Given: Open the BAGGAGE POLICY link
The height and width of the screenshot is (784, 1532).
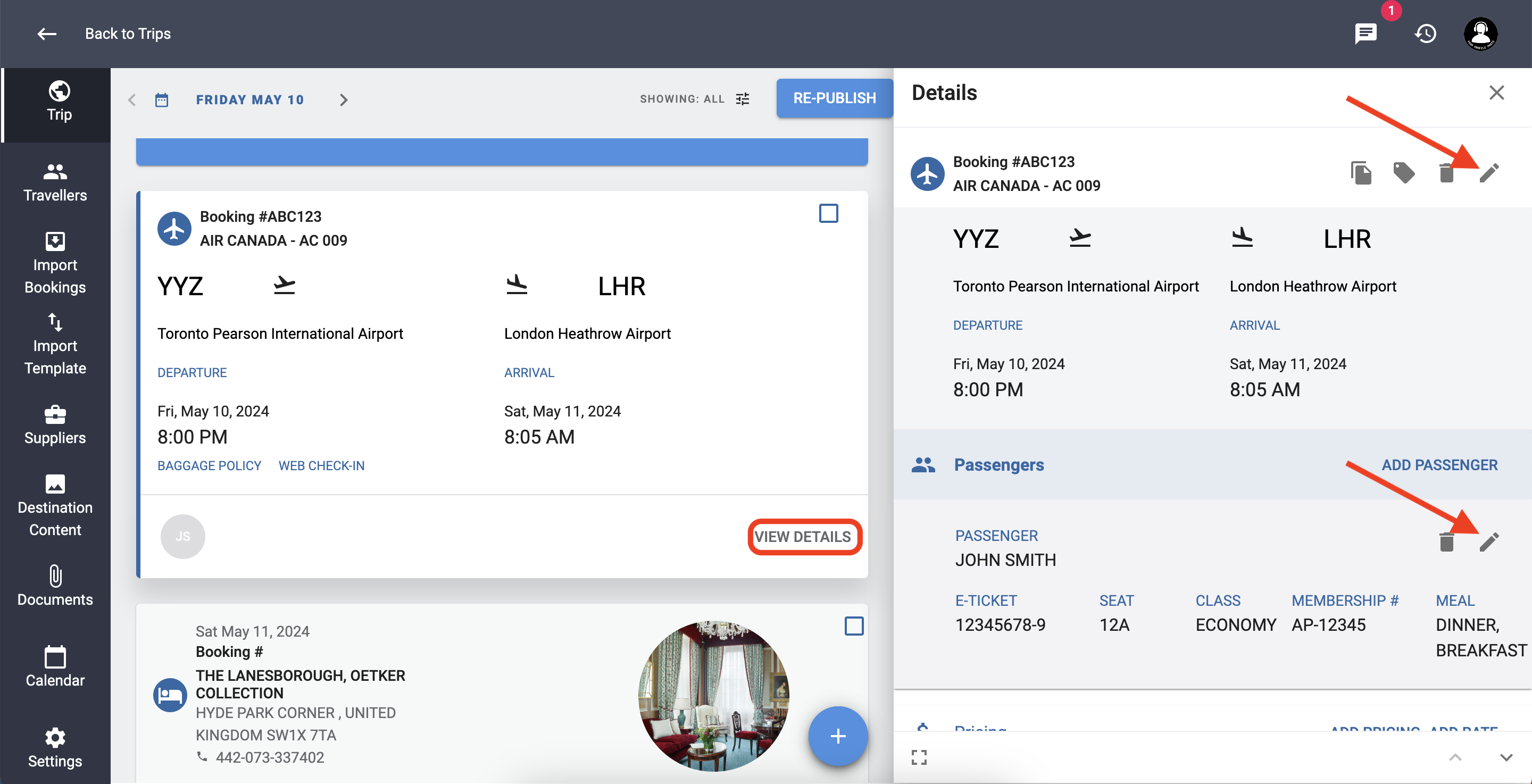Looking at the screenshot, I should point(210,466).
